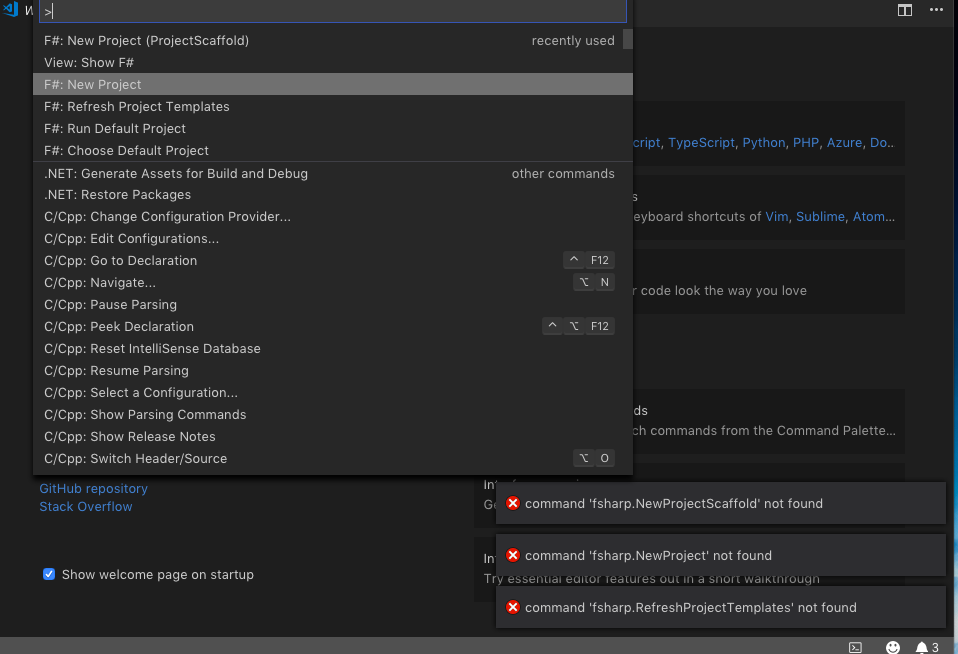Open the Stack Overflow link
Viewport: 958px width, 654px height.
coord(85,506)
